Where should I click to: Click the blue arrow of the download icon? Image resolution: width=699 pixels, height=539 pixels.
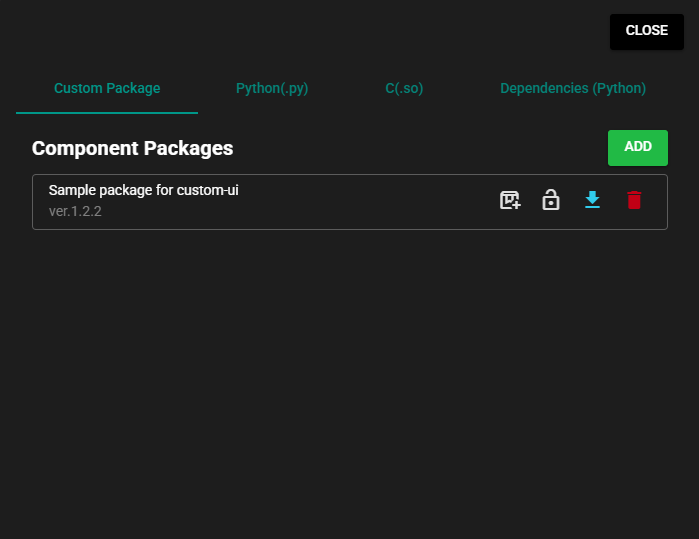(x=592, y=197)
